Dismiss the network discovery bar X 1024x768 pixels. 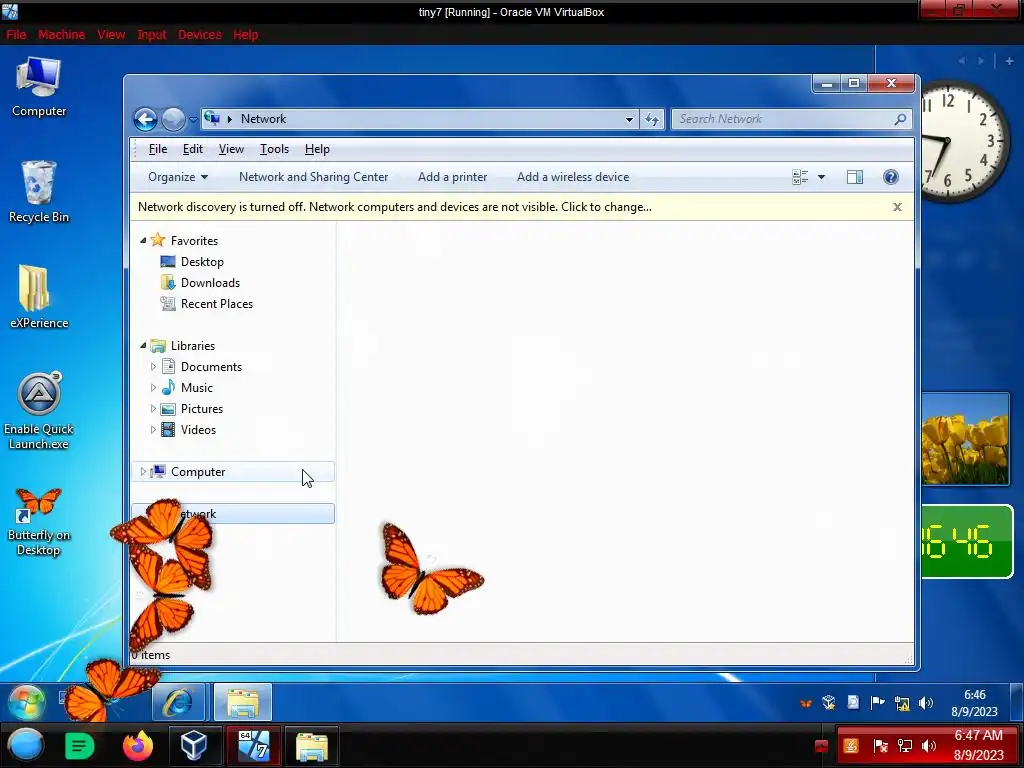(897, 207)
